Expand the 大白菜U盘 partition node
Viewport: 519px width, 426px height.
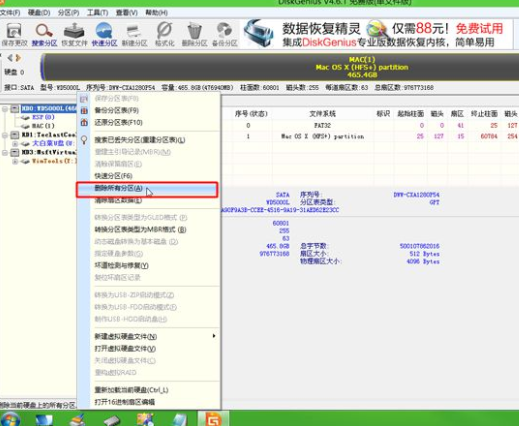tap(15, 144)
